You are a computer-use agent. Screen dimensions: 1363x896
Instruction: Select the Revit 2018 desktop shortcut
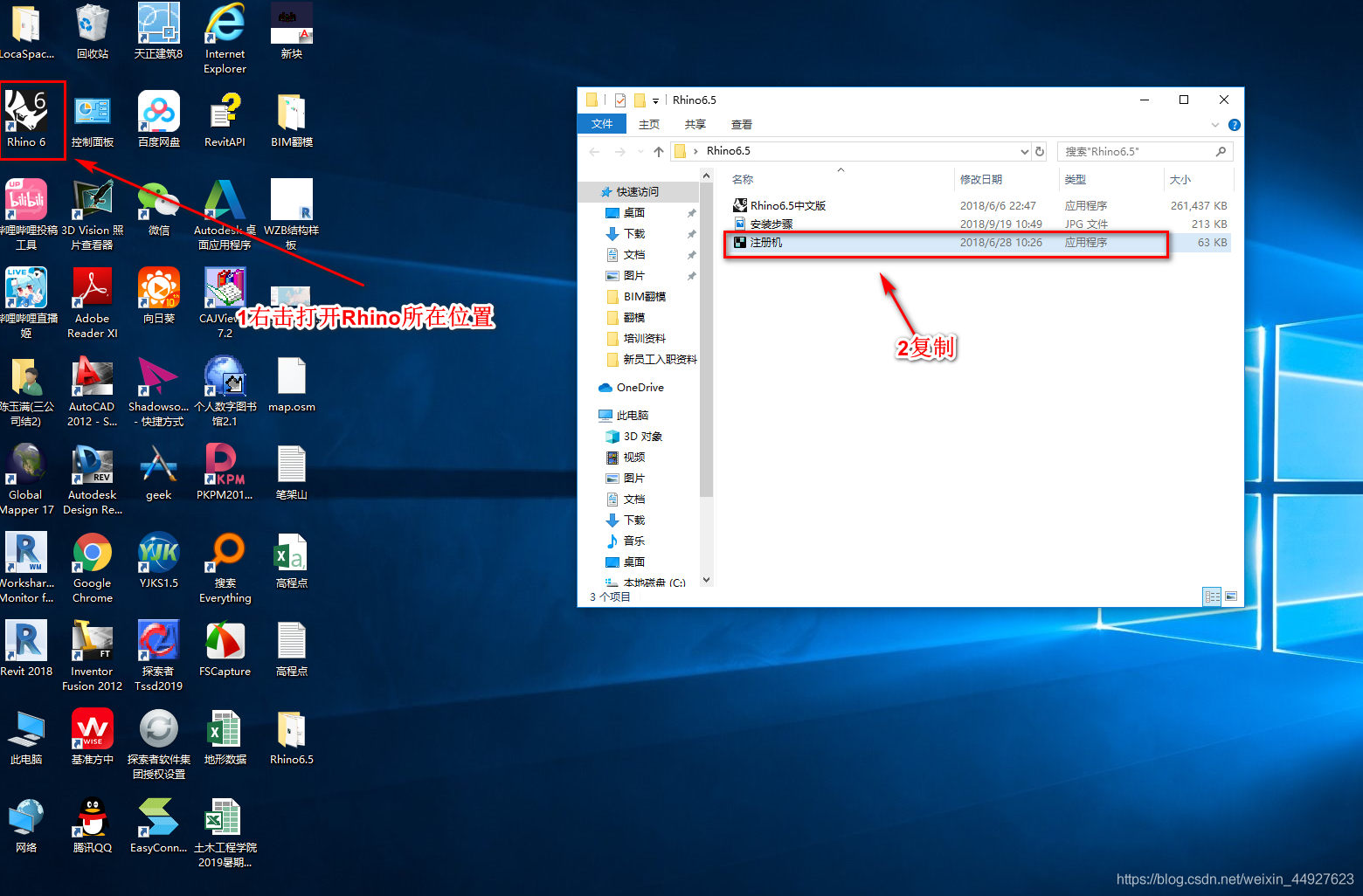click(x=26, y=649)
